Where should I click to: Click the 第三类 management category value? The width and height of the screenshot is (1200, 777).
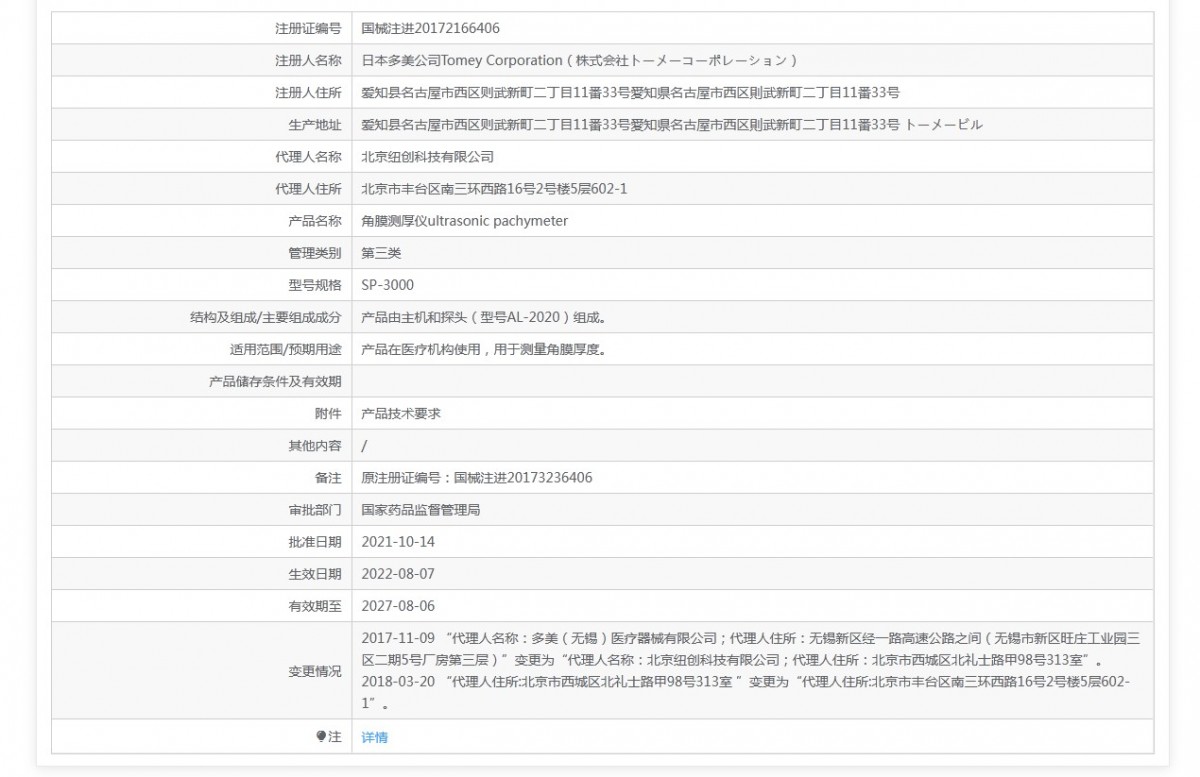coord(381,253)
